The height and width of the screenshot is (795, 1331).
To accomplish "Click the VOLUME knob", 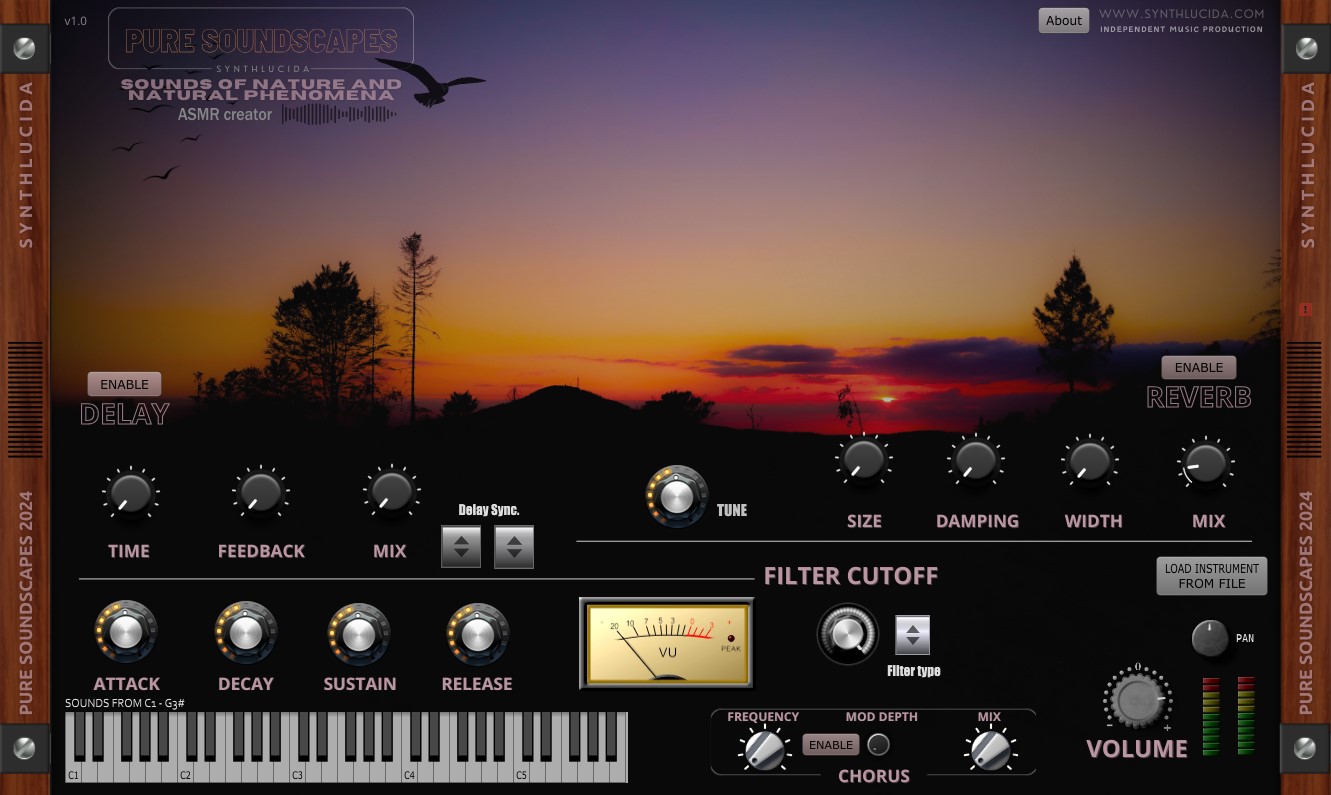I will [x=1137, y=700].
